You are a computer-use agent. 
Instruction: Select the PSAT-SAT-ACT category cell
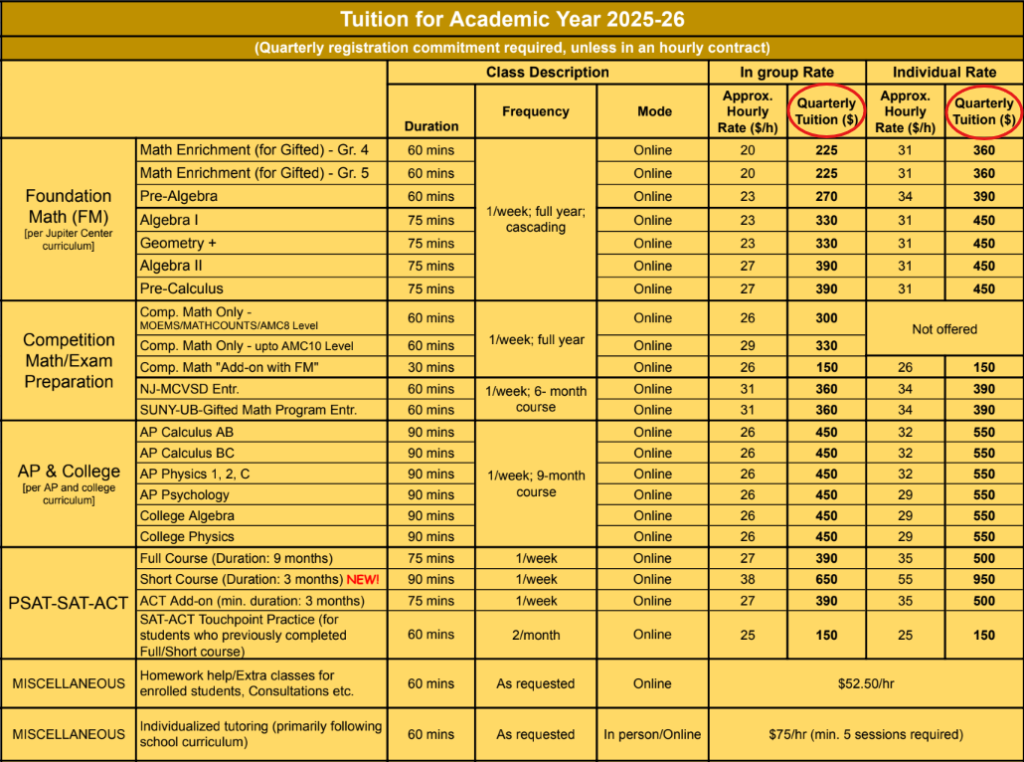pos(68,602)
